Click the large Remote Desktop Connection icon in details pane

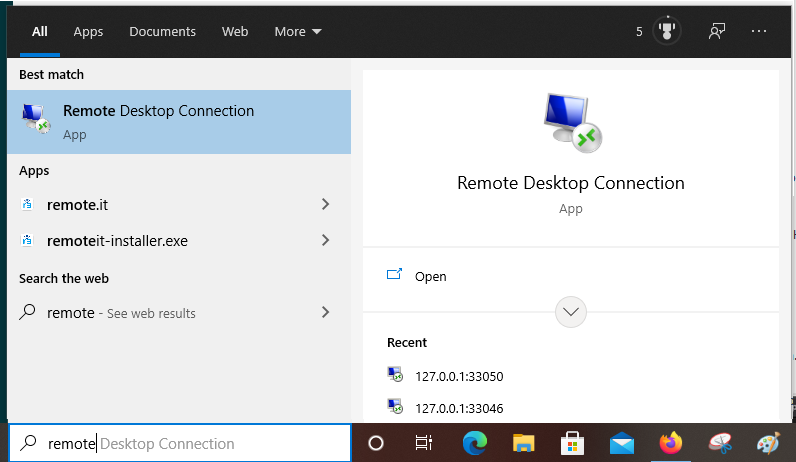pos(572,123)
